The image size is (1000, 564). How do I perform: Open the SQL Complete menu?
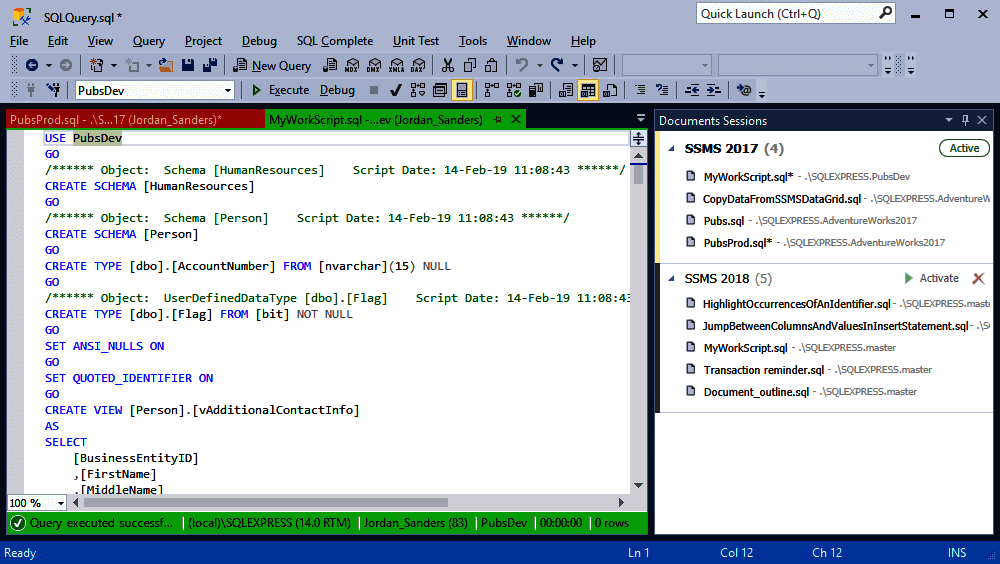[334, 41]
